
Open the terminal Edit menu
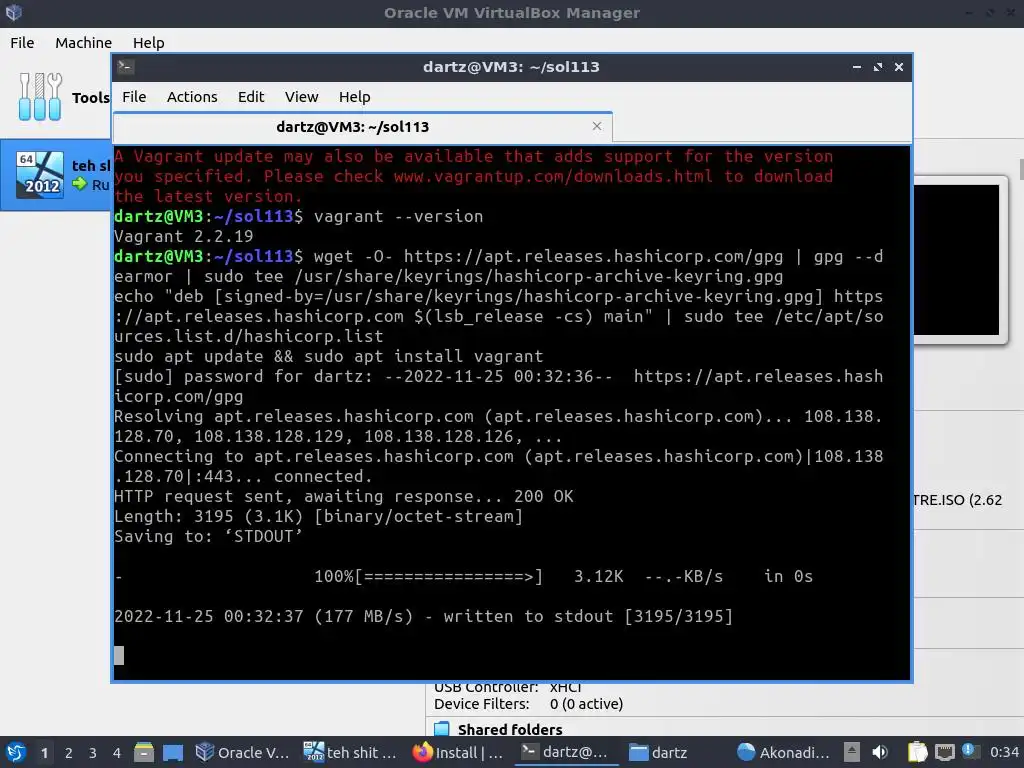(251, 97)
